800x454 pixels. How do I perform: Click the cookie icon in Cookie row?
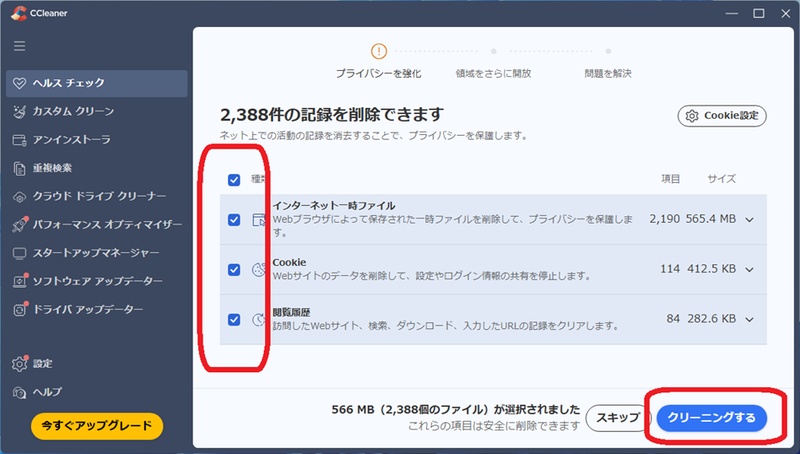[x=259, y=270]
